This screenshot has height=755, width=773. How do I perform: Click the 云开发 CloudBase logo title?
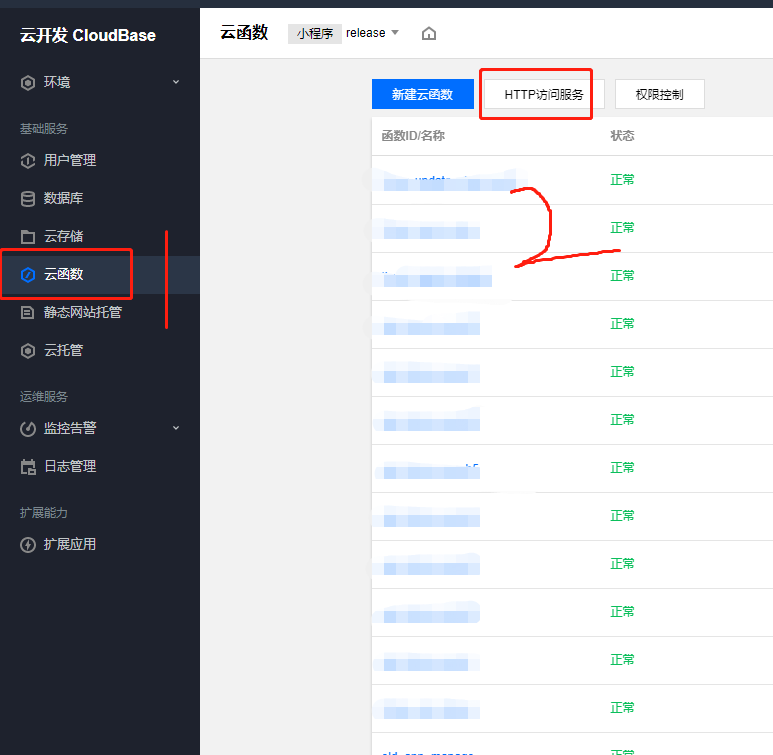[88, 35]
